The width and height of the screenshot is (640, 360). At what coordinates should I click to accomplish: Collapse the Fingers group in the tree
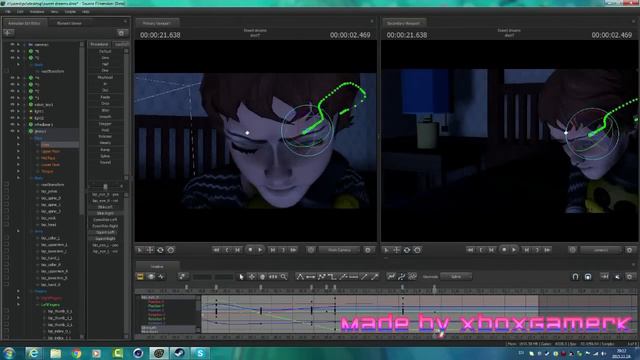pos(31,291)
